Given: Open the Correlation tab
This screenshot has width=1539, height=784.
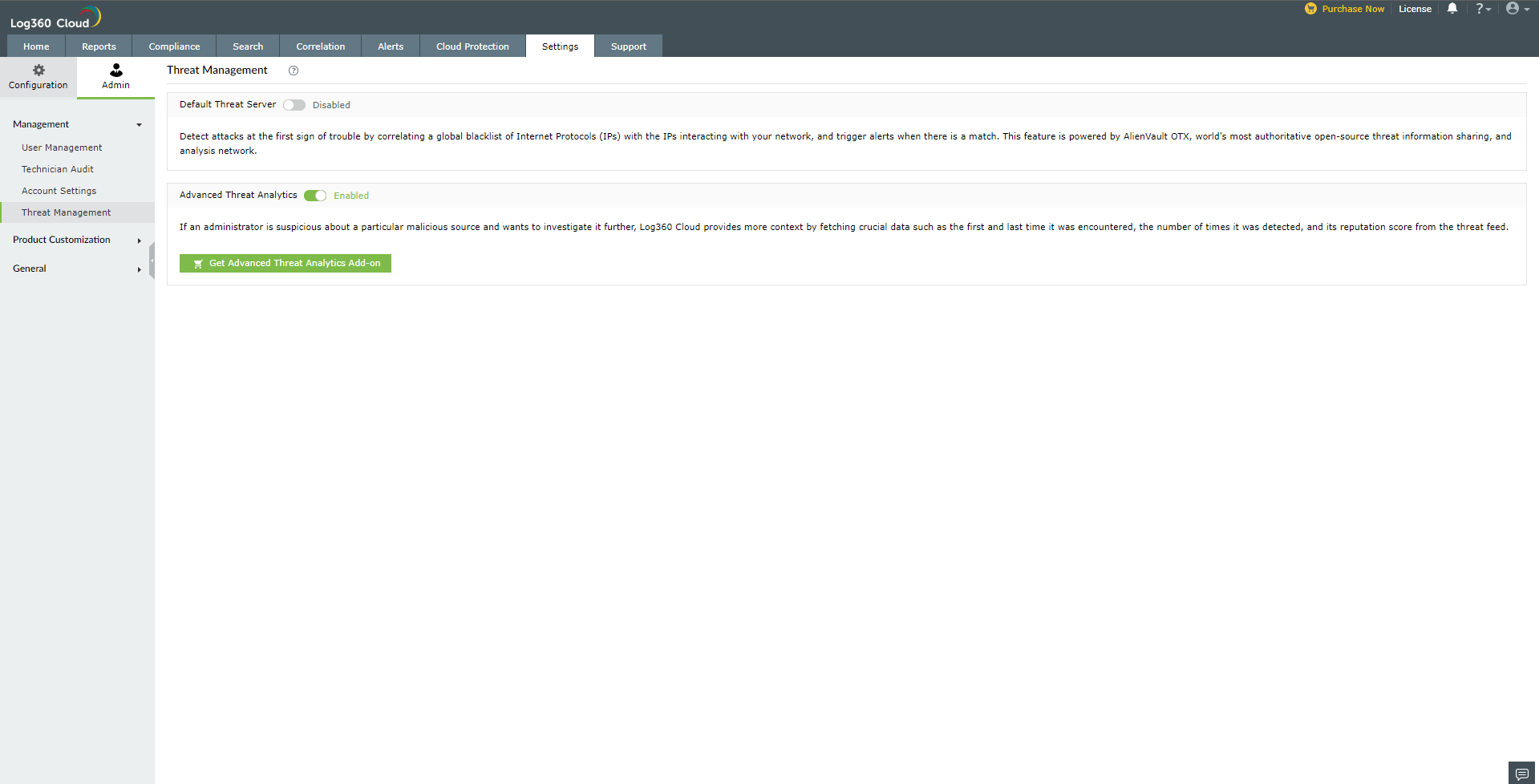Looking at the screenshot, I should (x=321, y=46).
